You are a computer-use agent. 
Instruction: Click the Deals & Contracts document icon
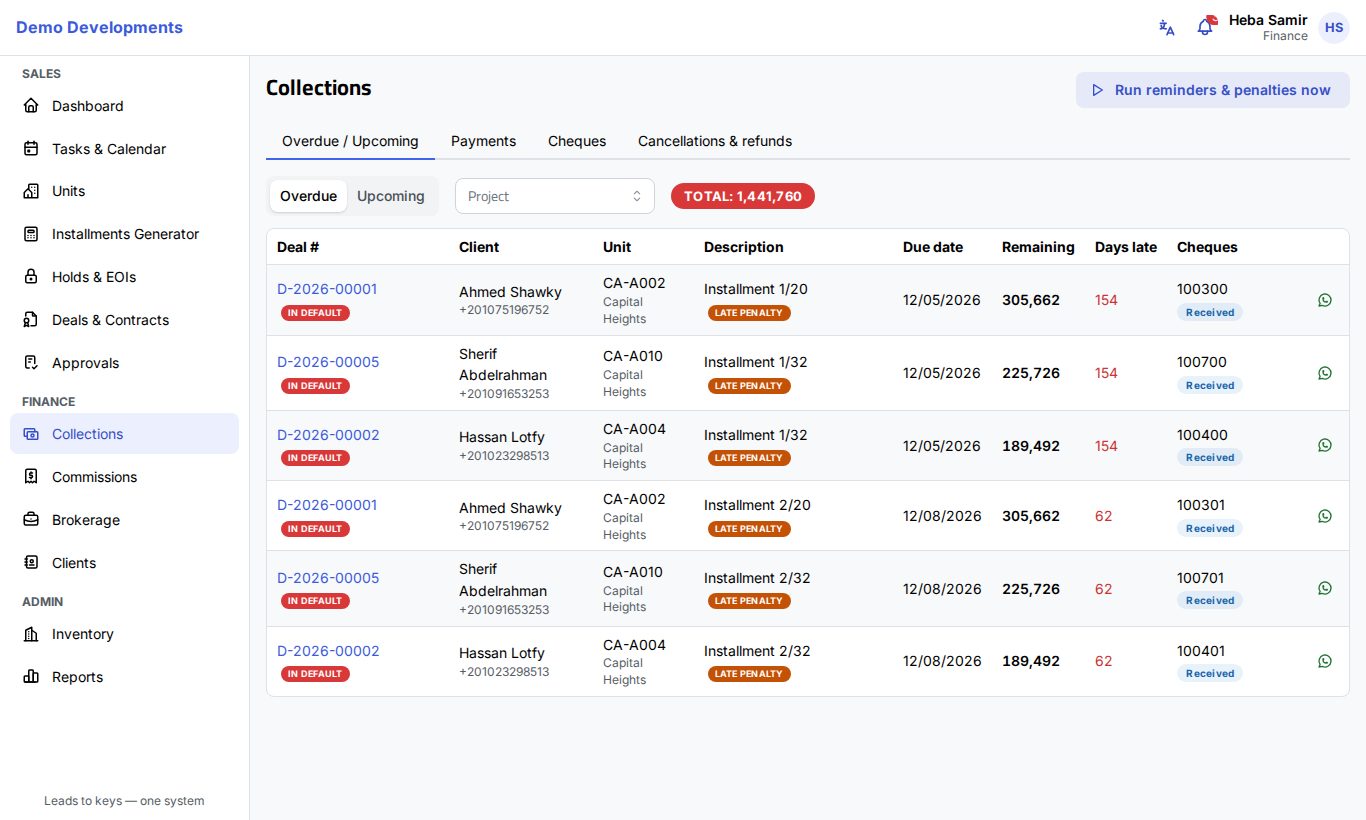click(31, 320)
